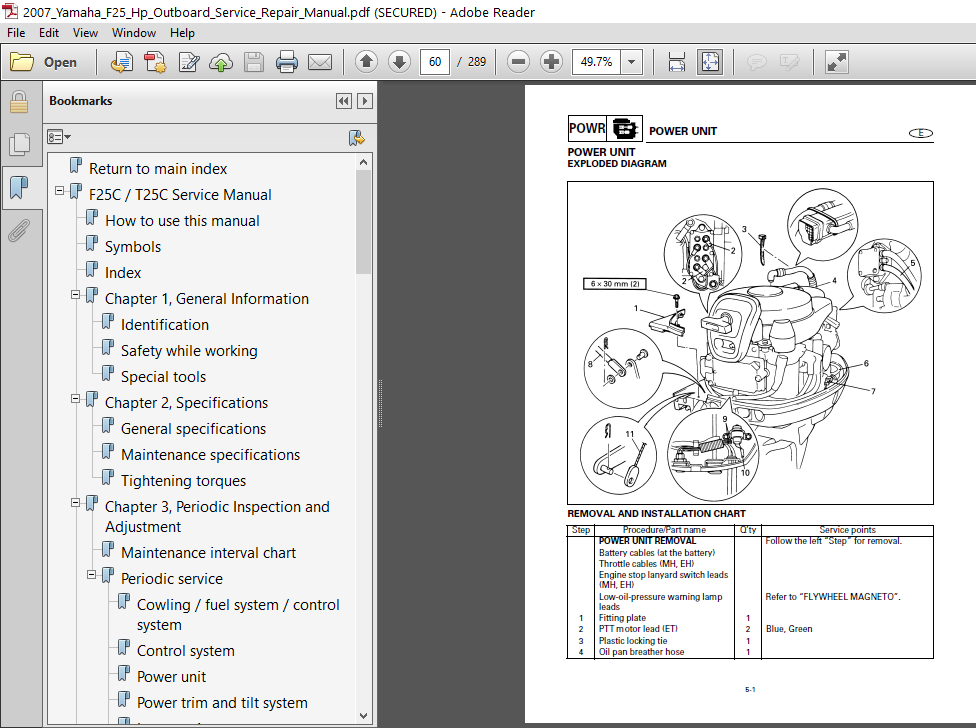This screenshot has height=728, width=976.
Task: Collapse the Periodic service node
Action: (x=92, y=574)
